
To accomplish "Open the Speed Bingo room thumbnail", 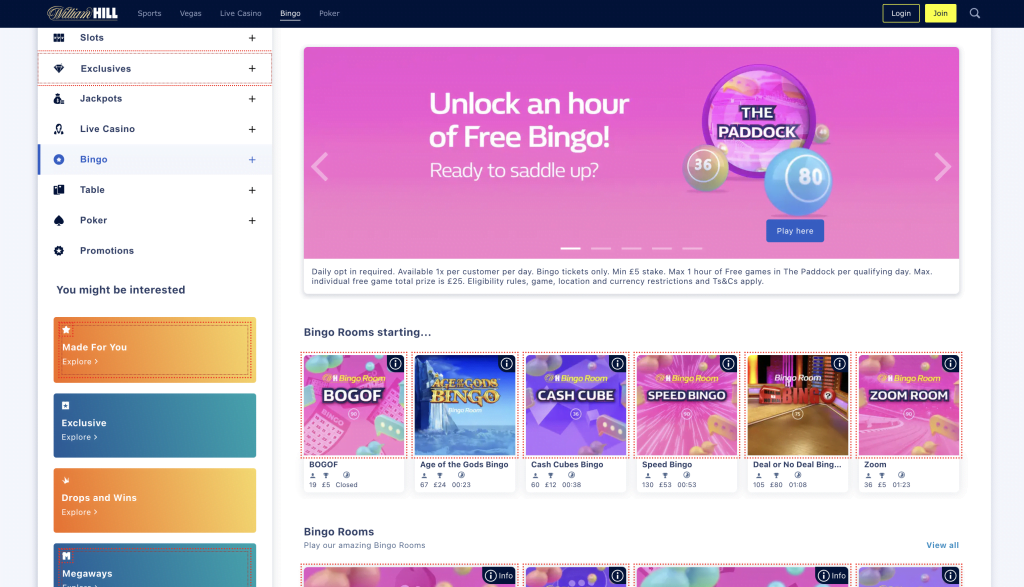I will 686,405.
